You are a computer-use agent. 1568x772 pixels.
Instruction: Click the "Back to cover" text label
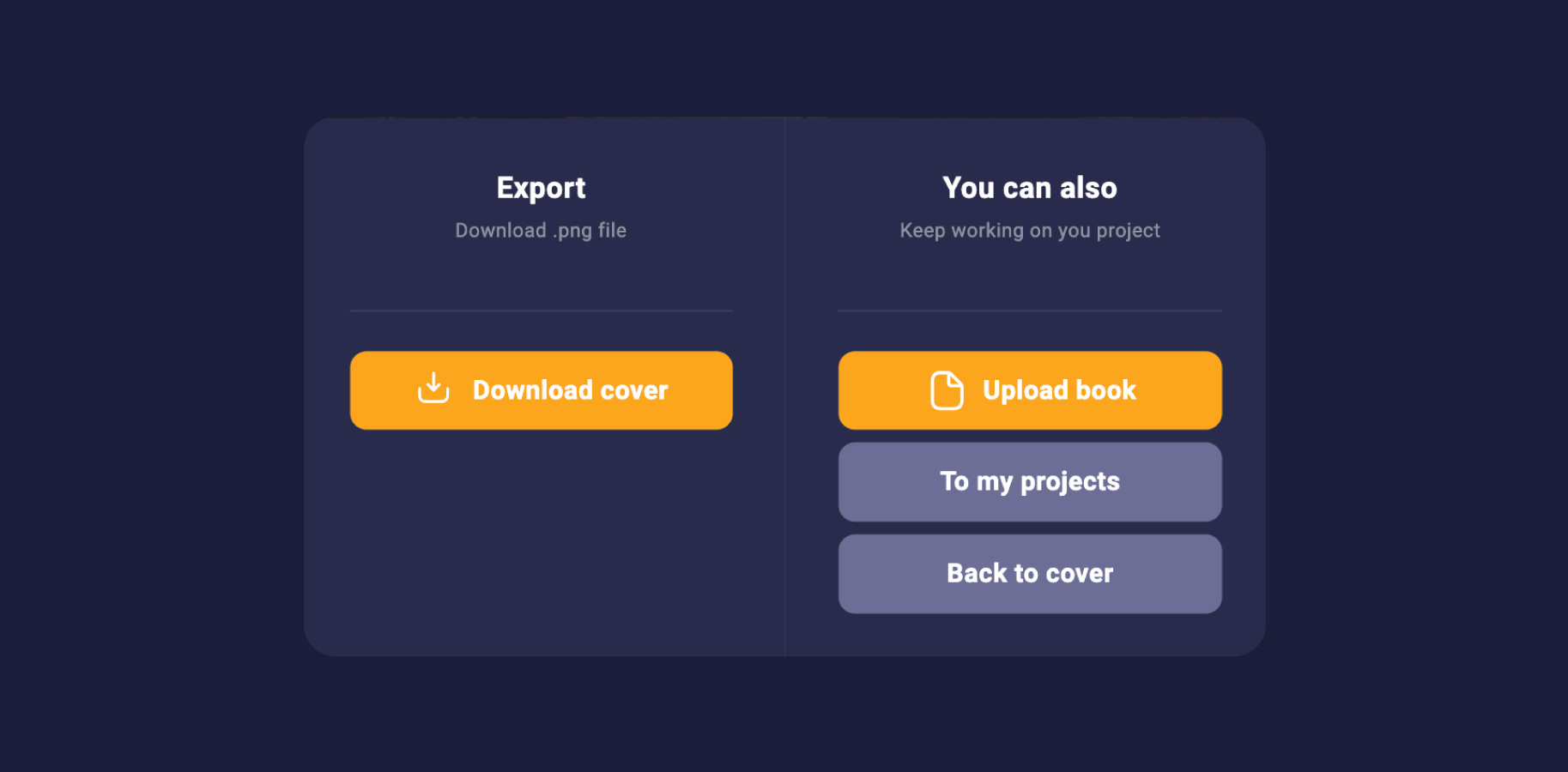pos(1029,573)
